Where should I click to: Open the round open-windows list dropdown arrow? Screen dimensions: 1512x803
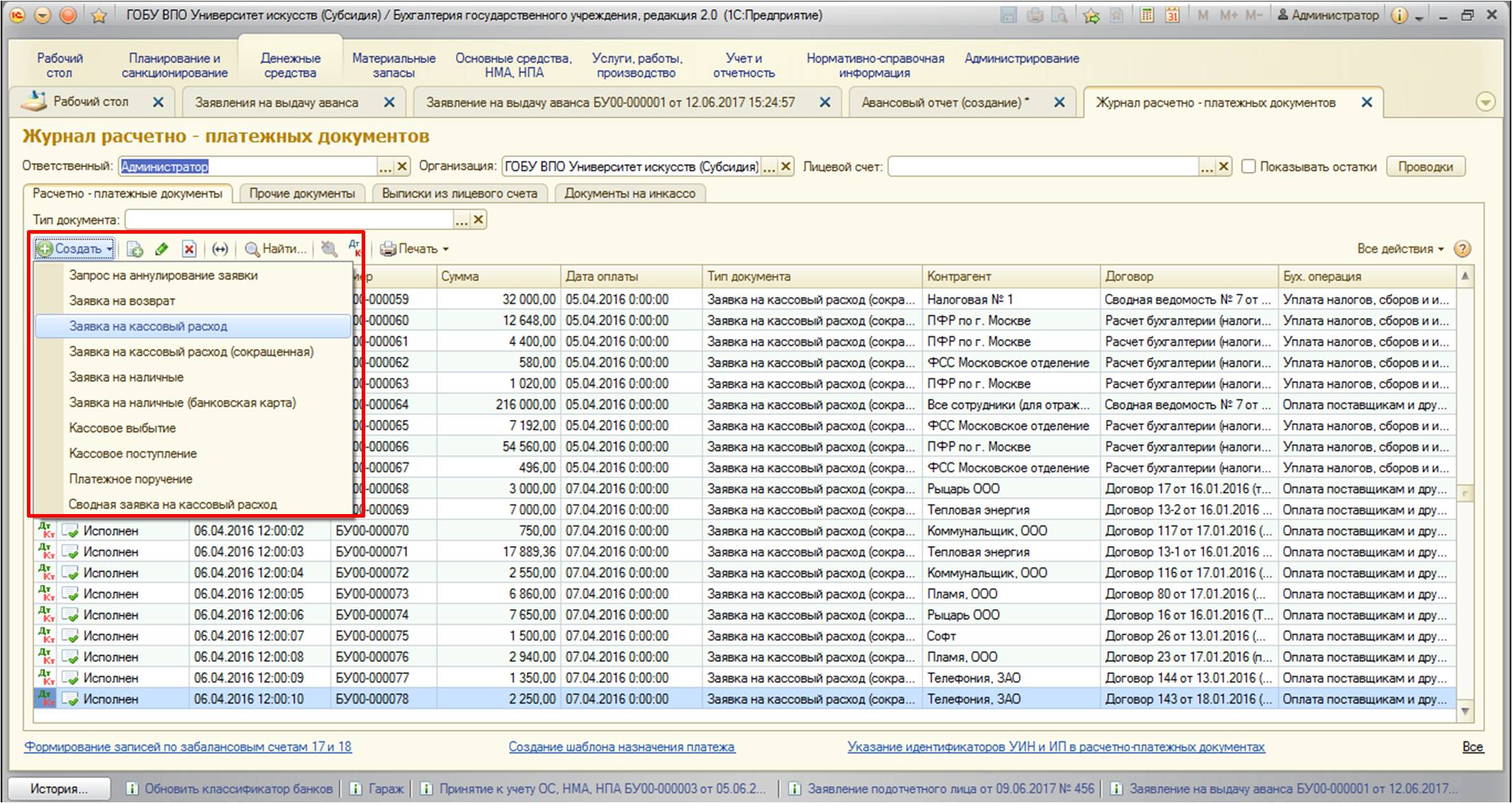tap(1485, 103)
